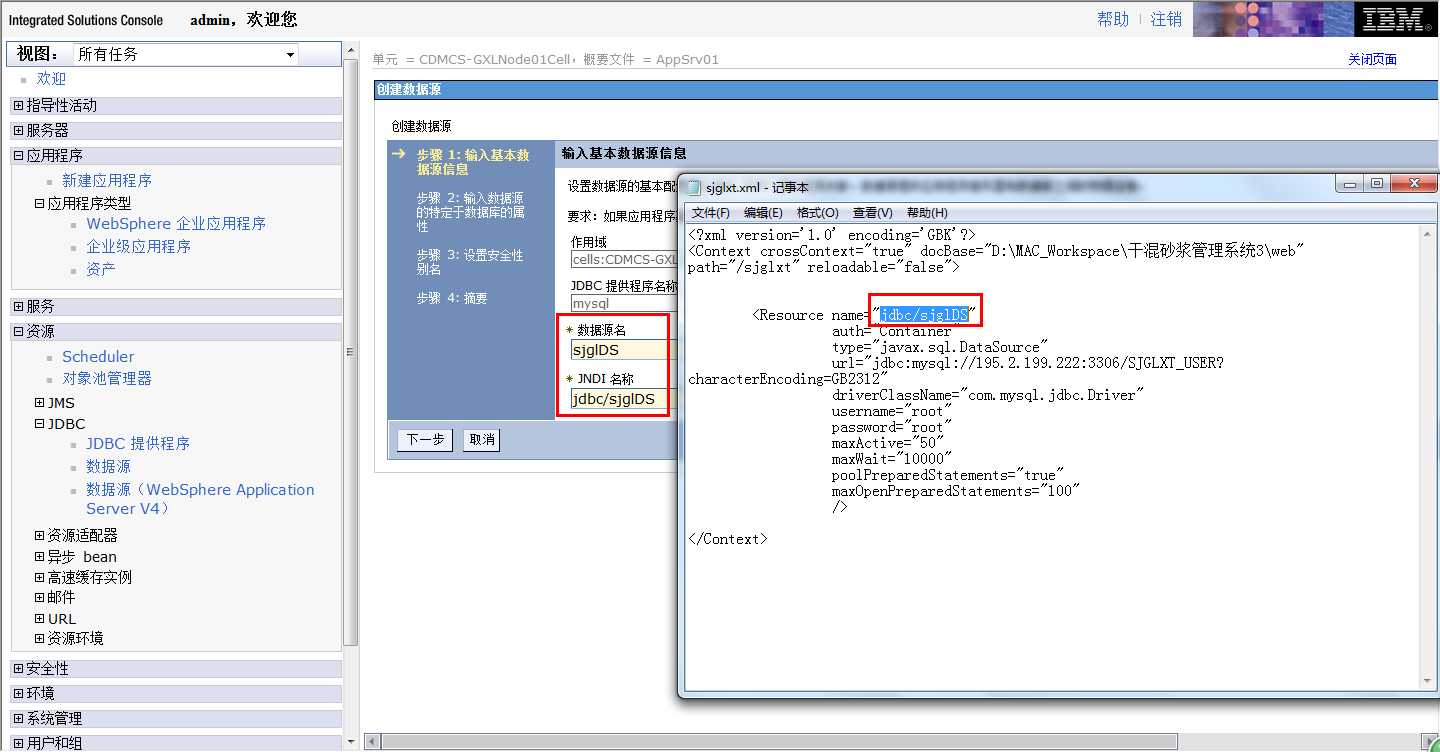Open the 数据源 link under JDBC
Image resolution: width=1440 pixels, height=752 pixels.
coord(108,466)
